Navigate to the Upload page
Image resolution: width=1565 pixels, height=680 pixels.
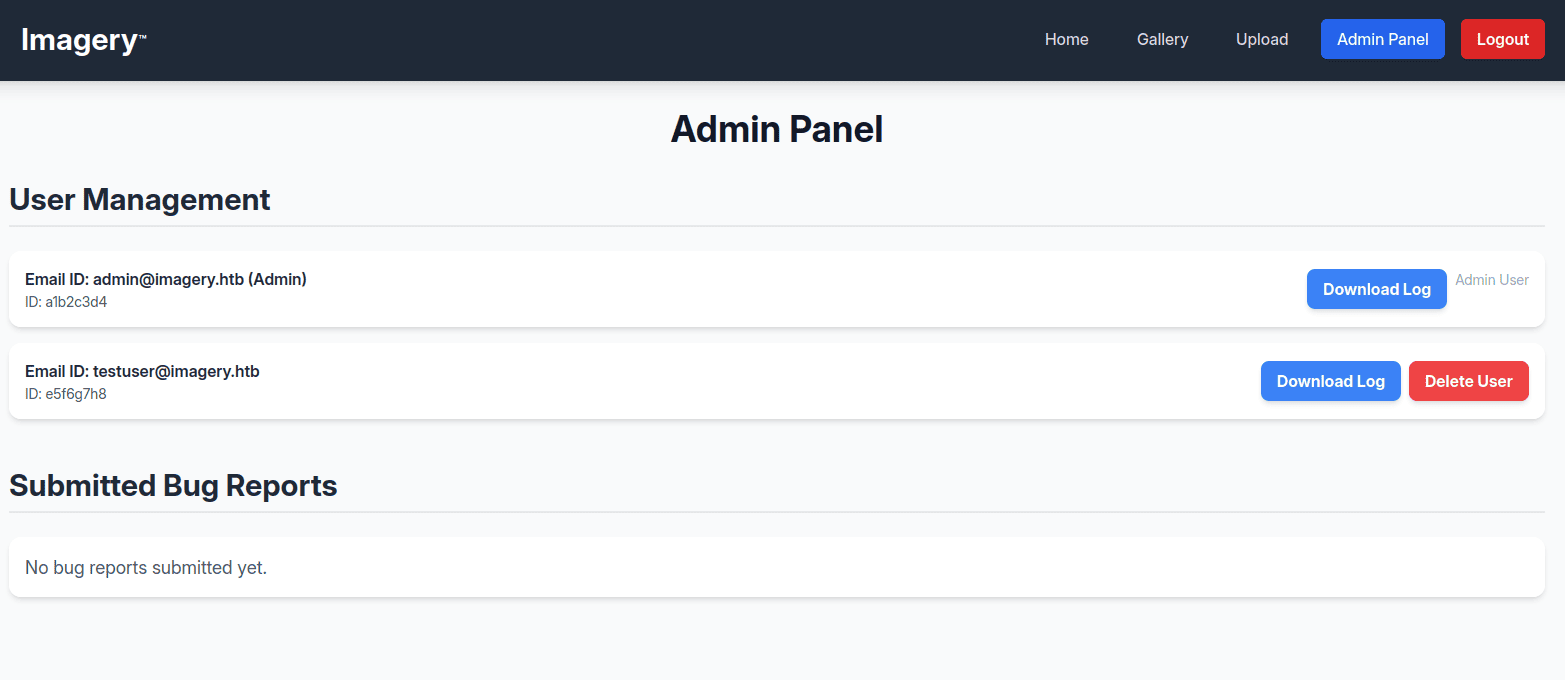click(x=1262, y=40)
